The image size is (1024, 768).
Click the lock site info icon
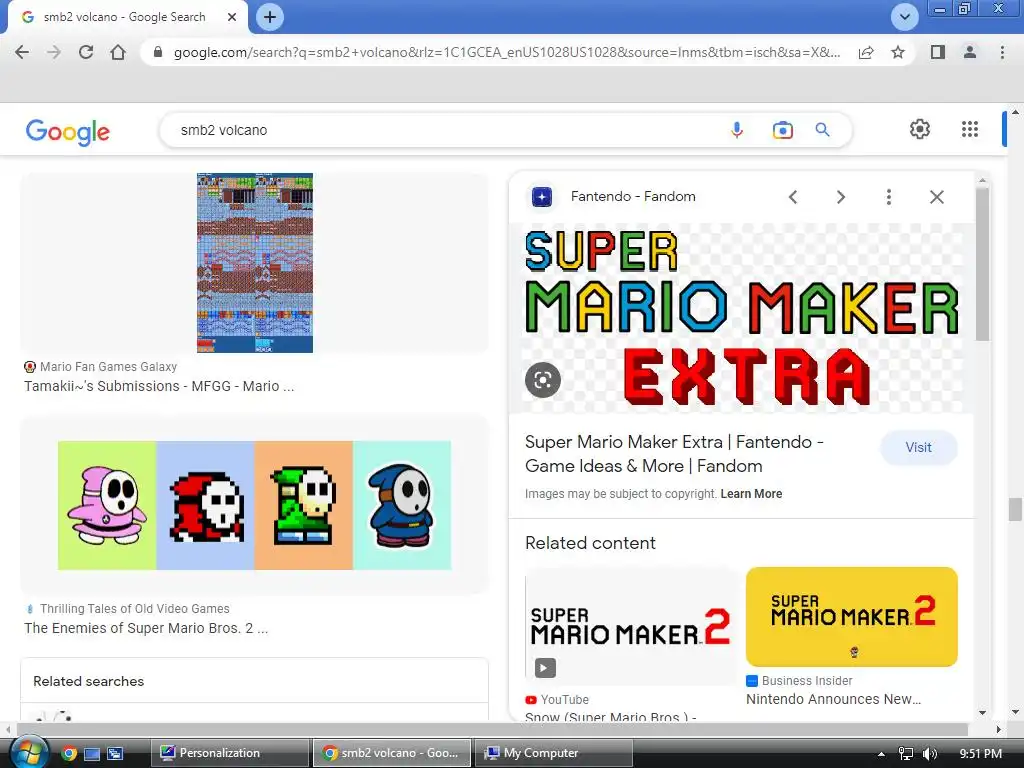157,52
